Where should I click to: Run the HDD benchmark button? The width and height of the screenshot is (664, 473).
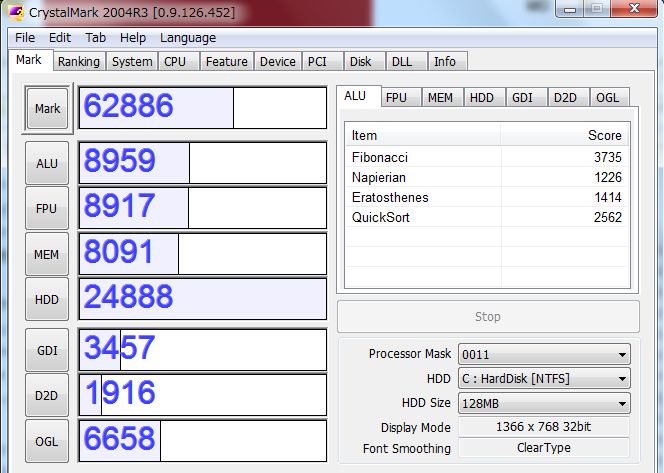tap(47, 299)
